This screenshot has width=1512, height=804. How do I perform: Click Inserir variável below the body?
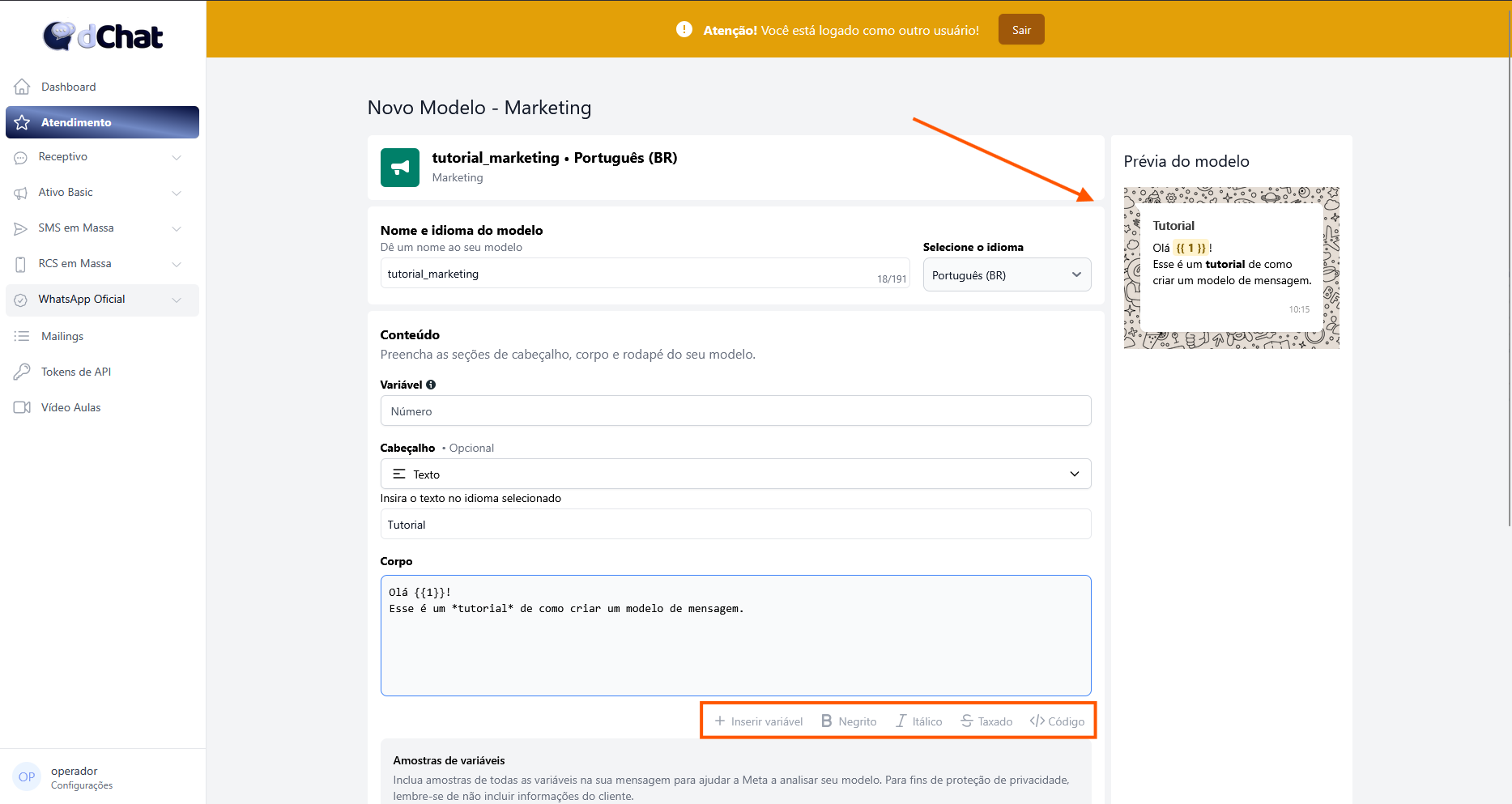tap(758, 721)
